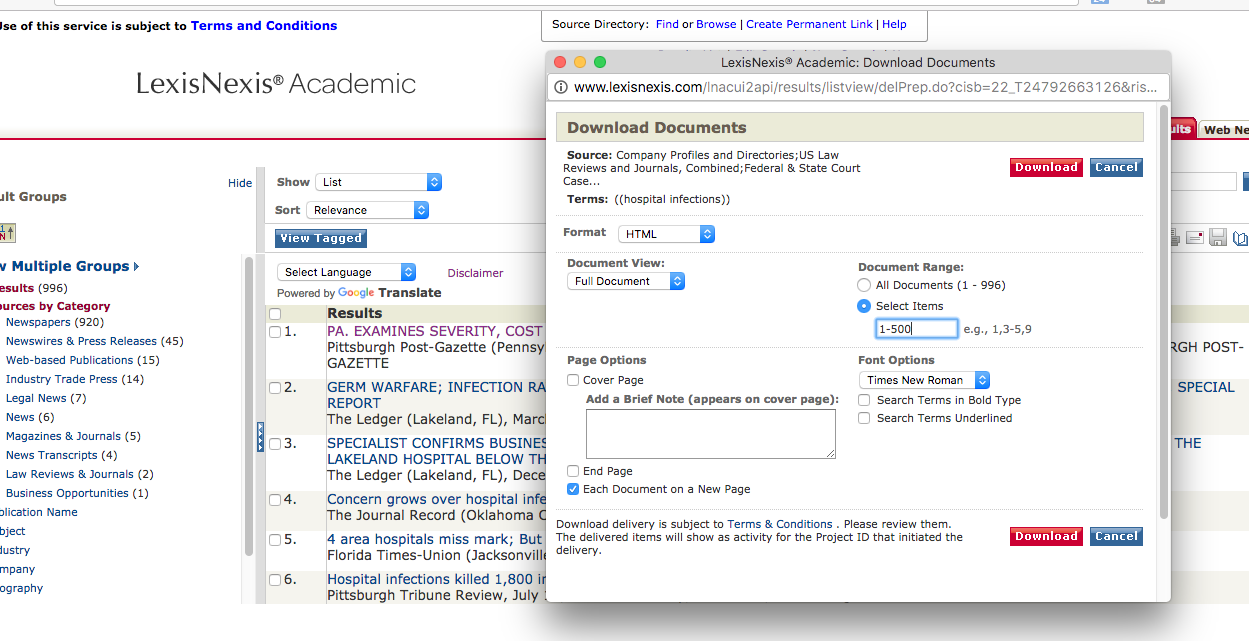Enable the End Page checkbox
This screenshot has height=641, width=1249.
(x=573, y=471)
